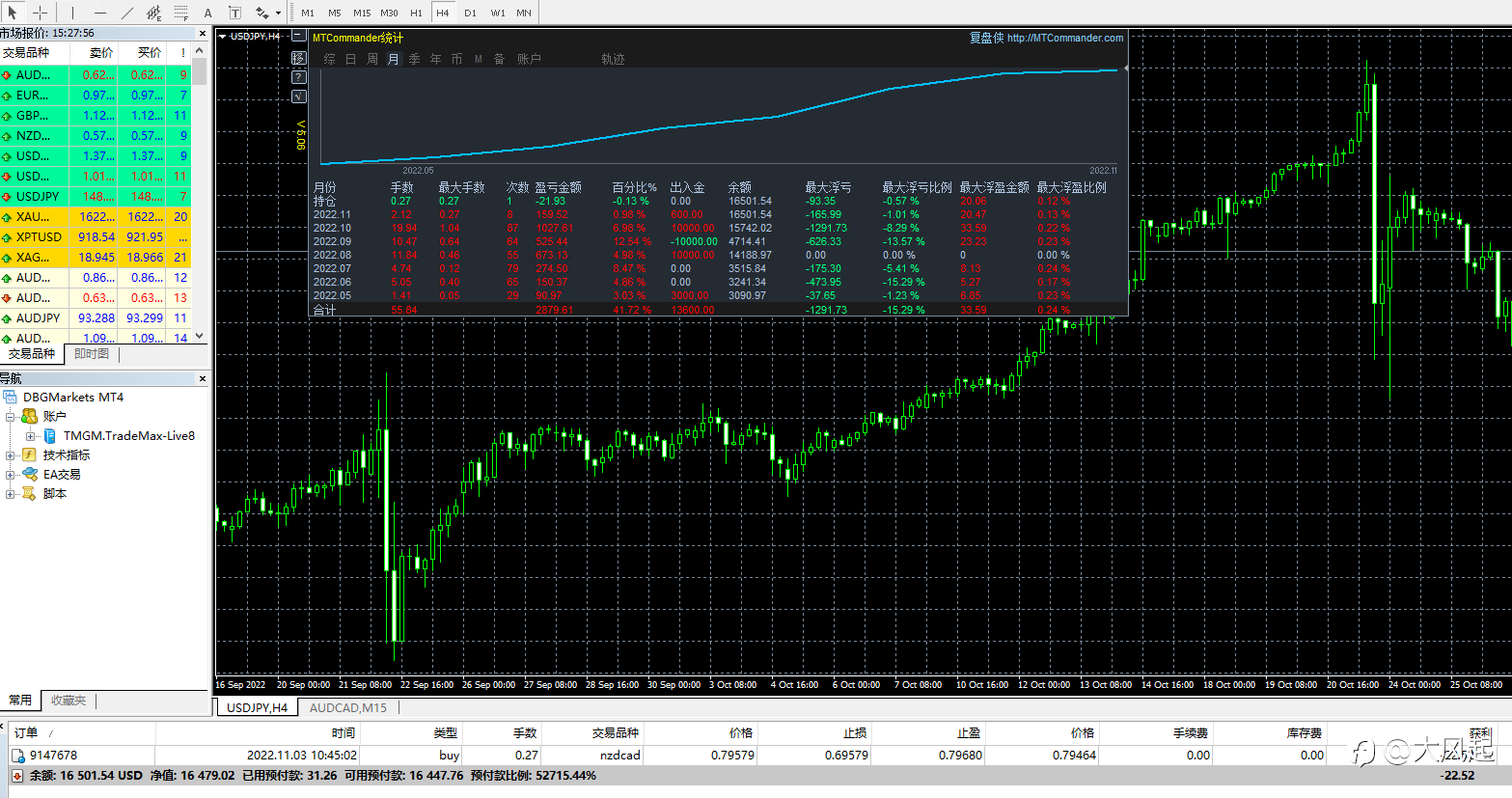Close the Navigator panel
Screen dimensions: 1512x798
[203, 378]
